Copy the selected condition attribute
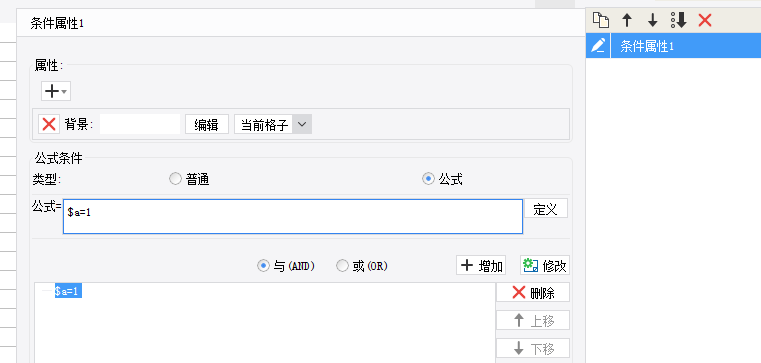This screenshot has height=363, width=761. [601, 20]
